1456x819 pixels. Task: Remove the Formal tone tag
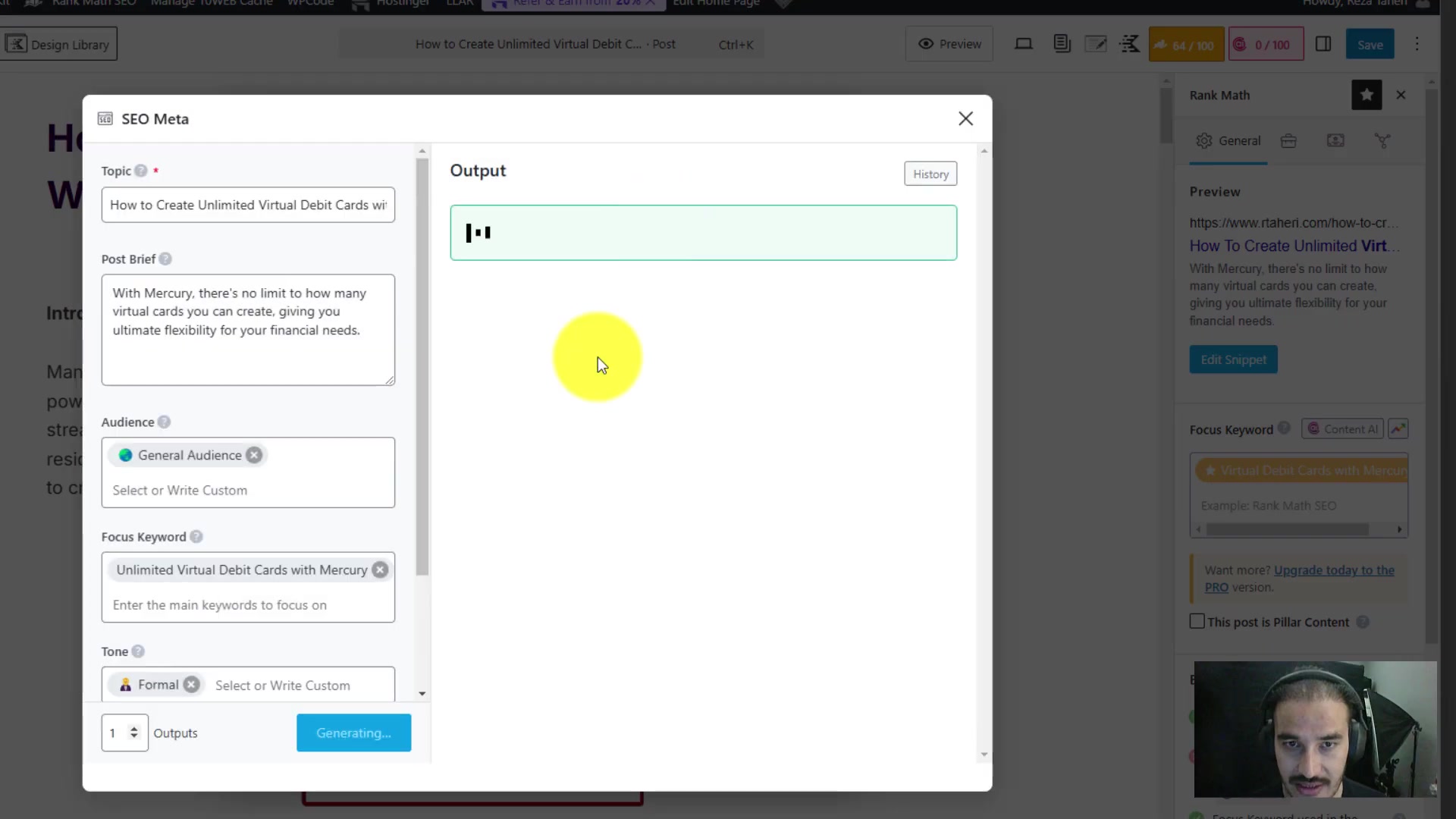tap(192, 685)
